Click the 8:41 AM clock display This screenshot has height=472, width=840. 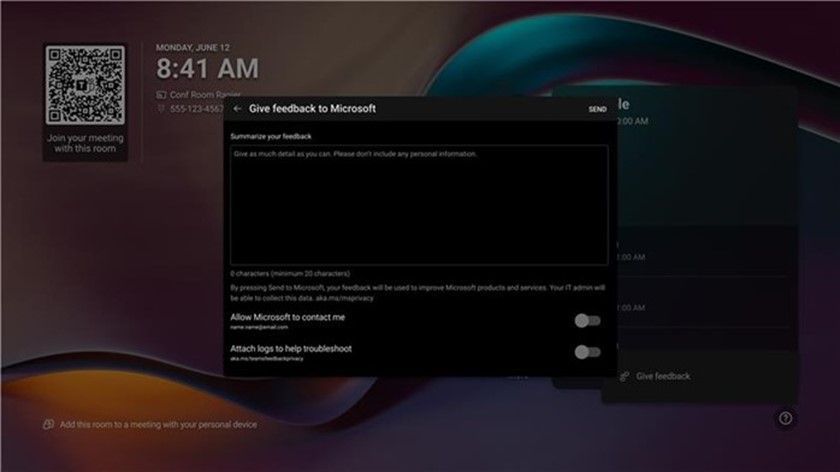[207, 69]
